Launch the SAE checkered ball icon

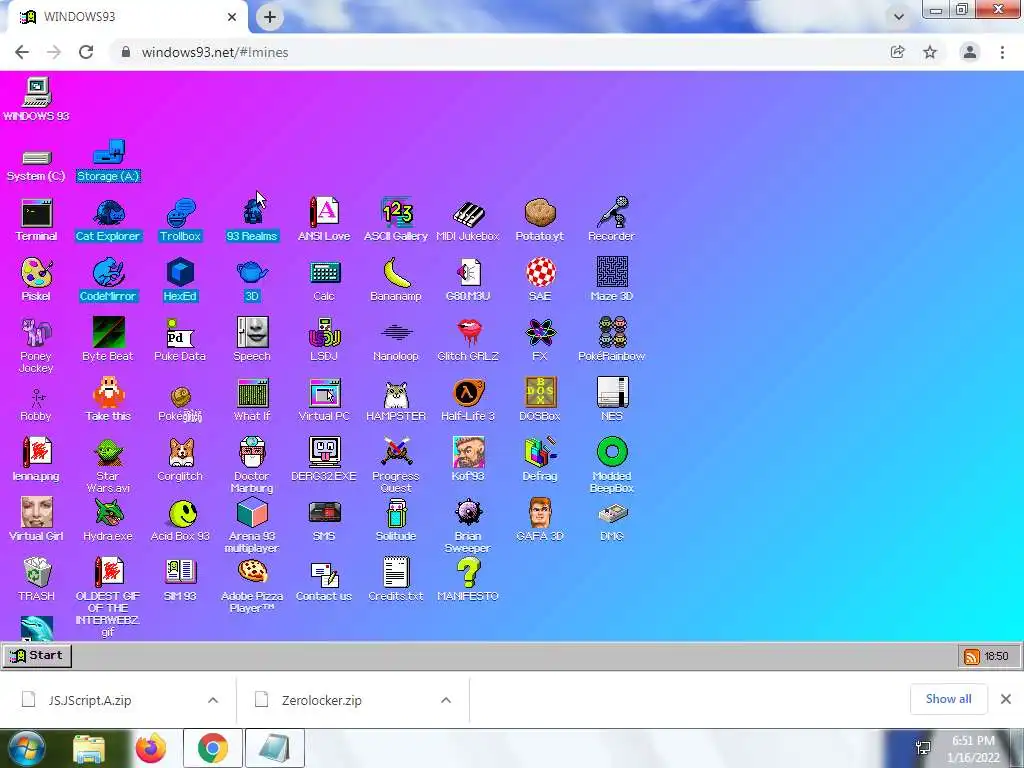point(539,273)
